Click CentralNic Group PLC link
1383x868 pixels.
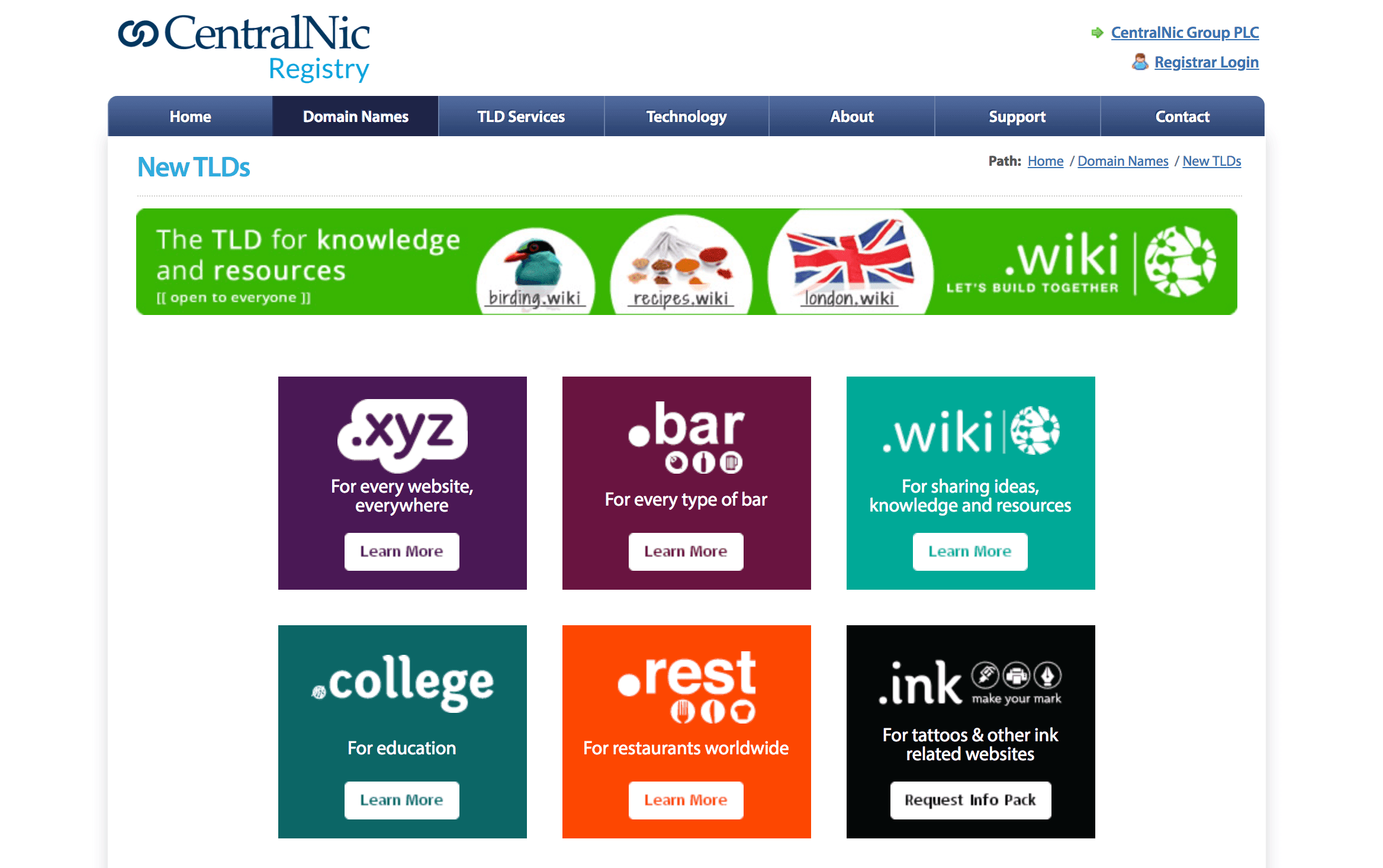click(x=1184, y=32)
